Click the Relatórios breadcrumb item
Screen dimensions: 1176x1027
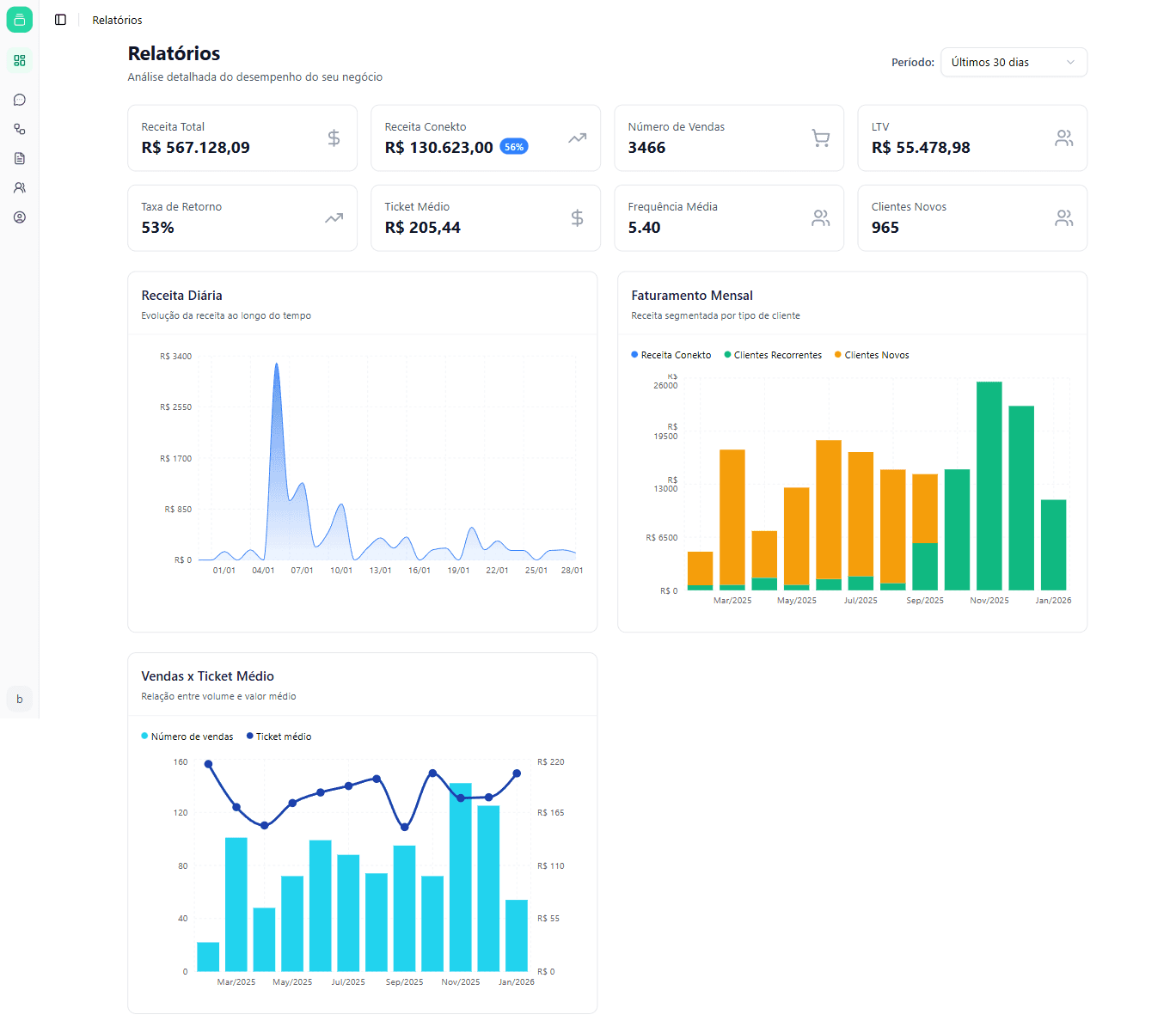click(x=116, y=19)
